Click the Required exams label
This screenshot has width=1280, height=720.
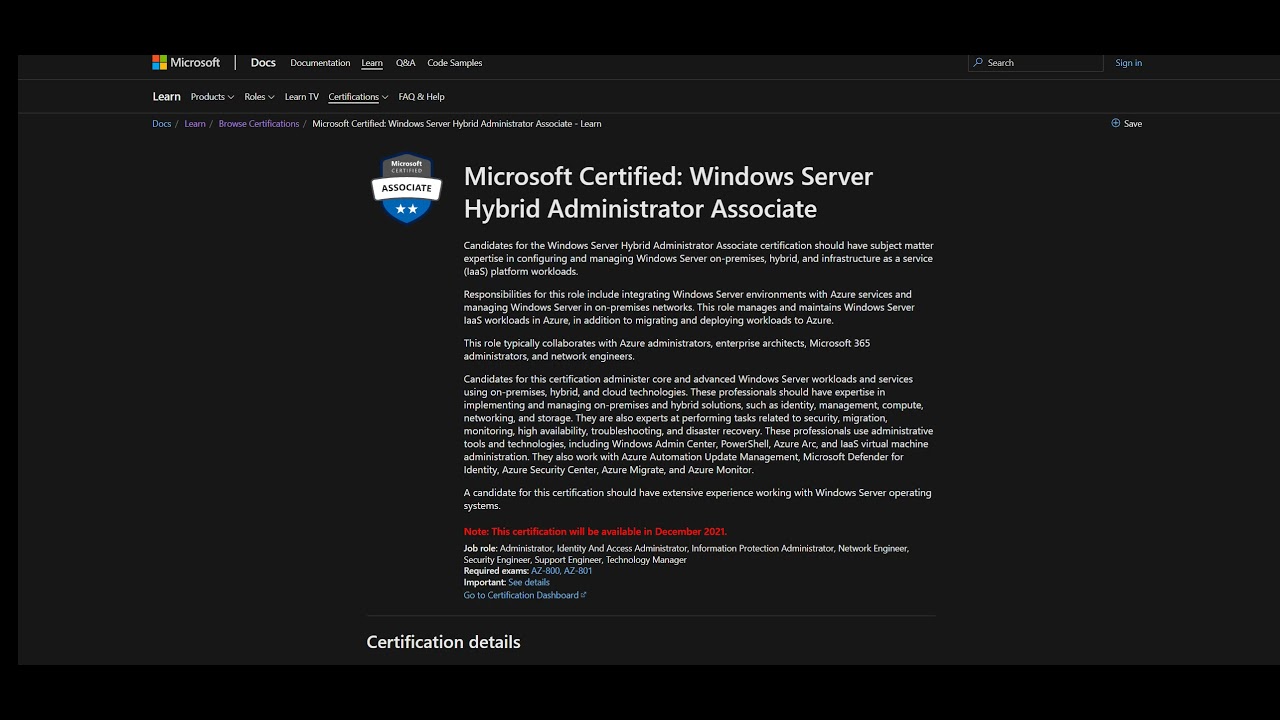pos(496,571)
